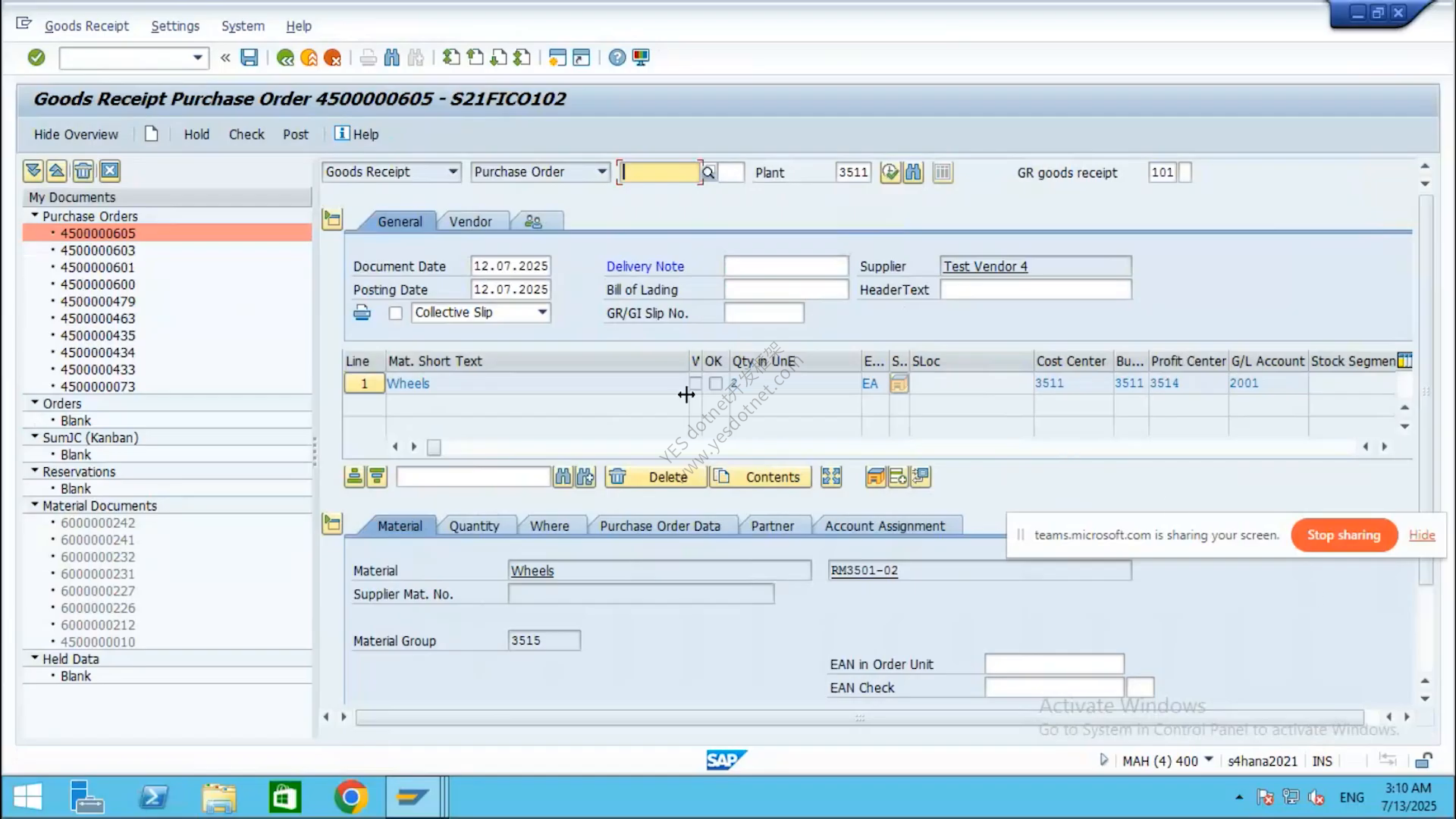Click the Check button
Image resolution: width=1456 pixels, height=819 pixels.
click(x=246, y=134)
